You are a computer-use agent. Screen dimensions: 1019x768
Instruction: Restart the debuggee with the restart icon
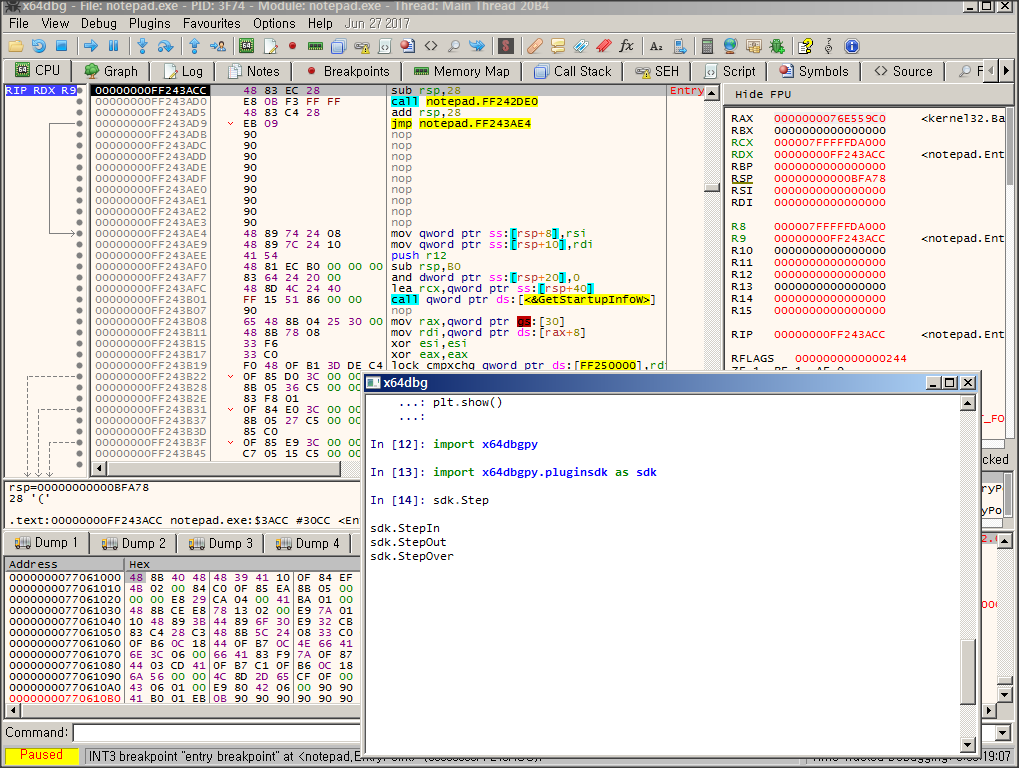tap(38, 46)
